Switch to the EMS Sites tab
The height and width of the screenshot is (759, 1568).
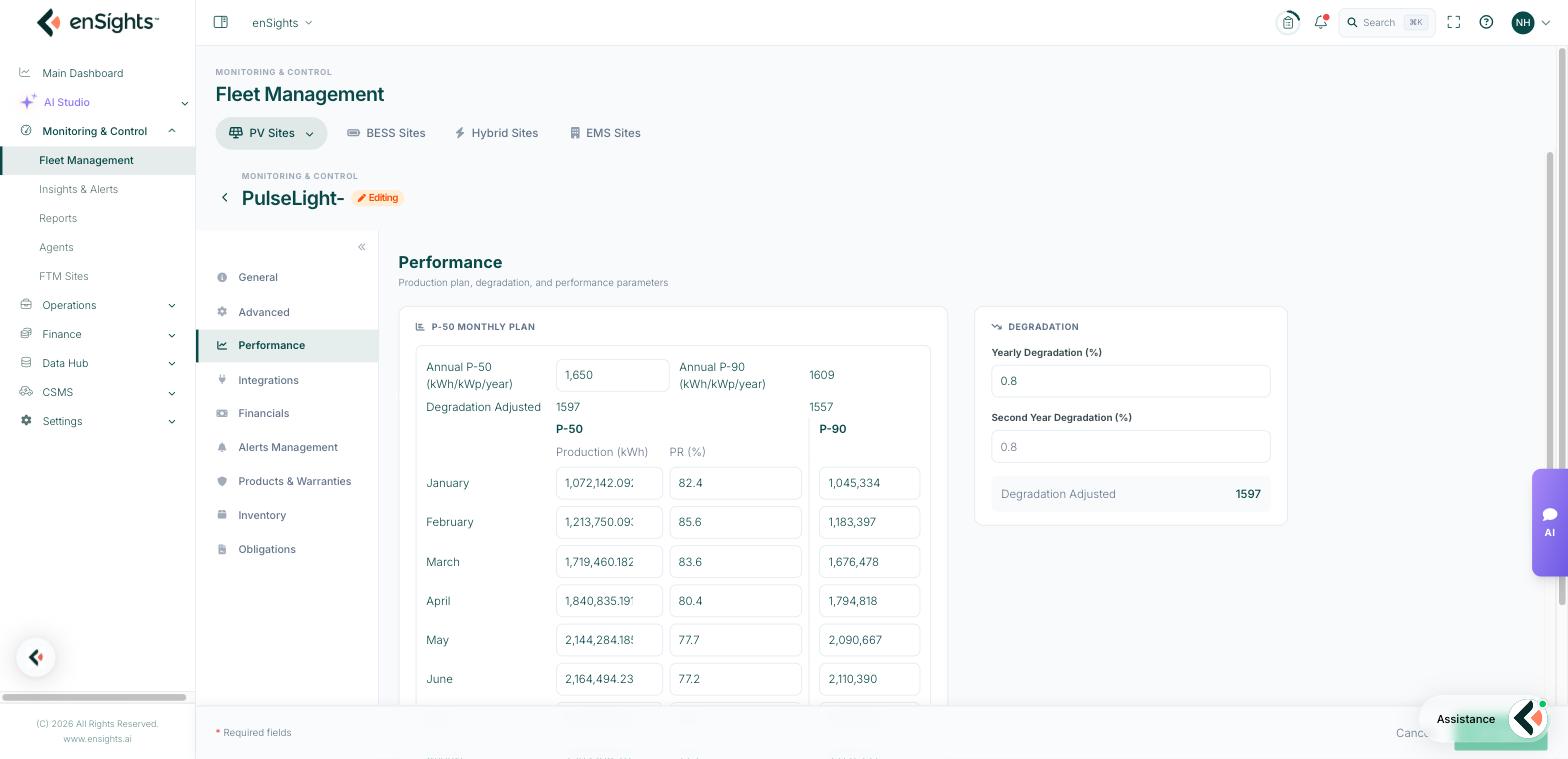605,133
